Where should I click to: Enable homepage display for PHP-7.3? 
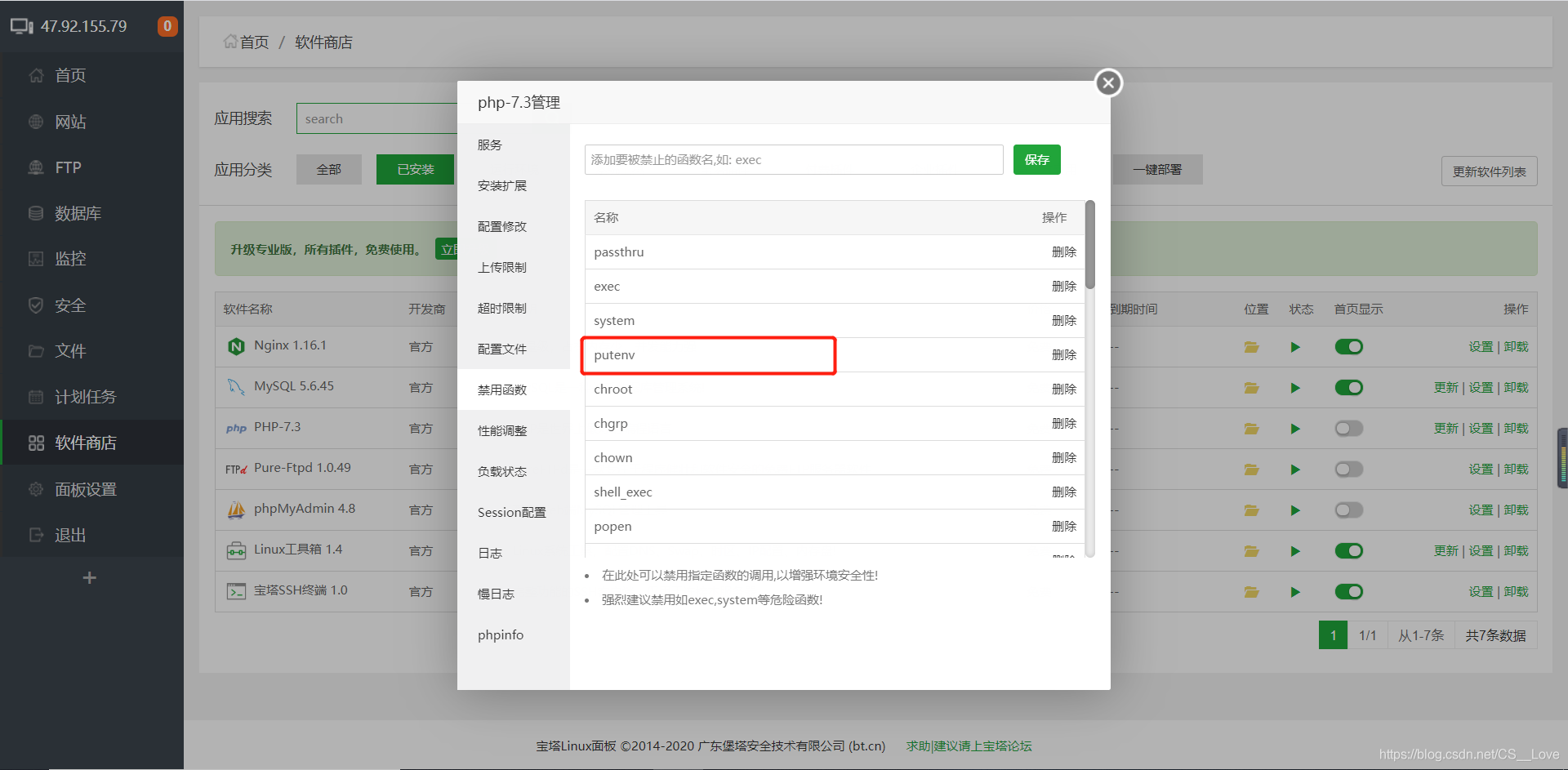(1349, 429)
